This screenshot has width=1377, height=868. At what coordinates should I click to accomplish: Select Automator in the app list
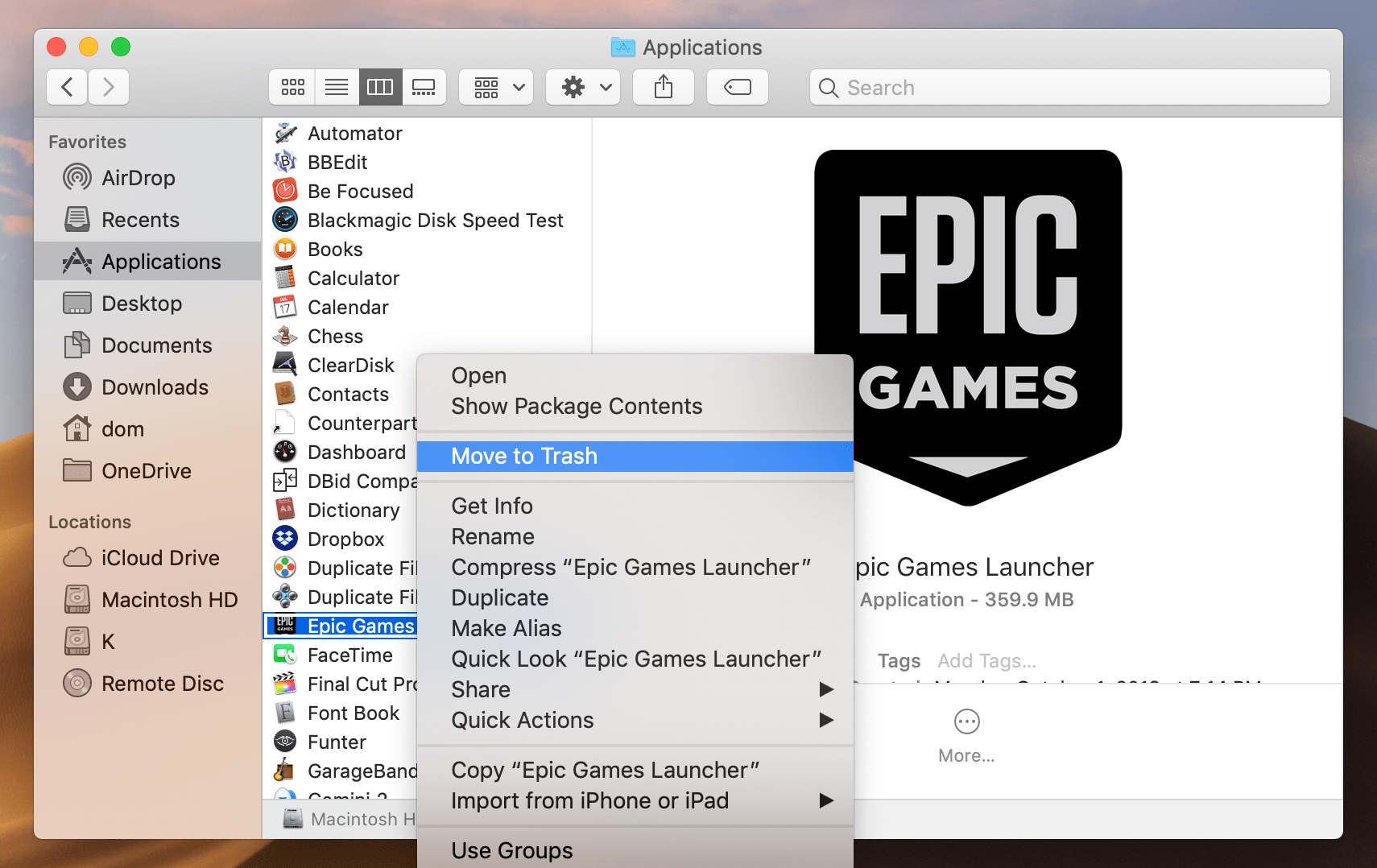427,134
